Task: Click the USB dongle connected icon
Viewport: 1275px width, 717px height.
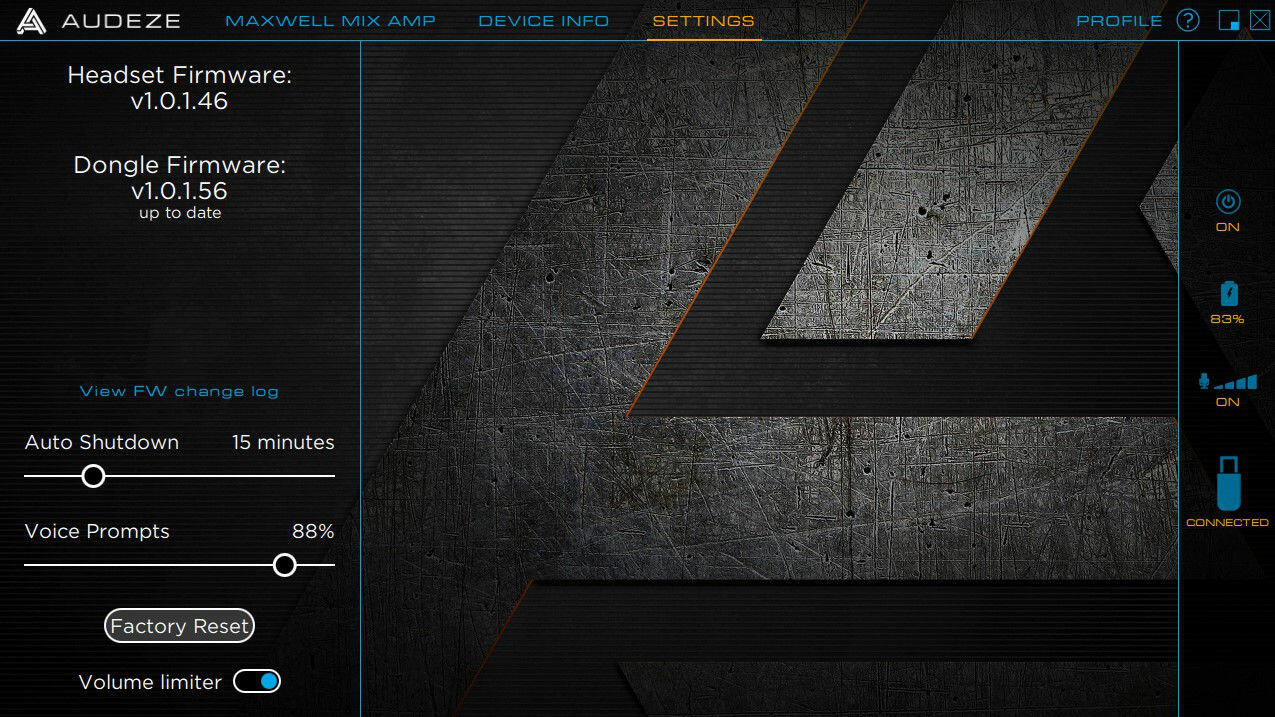Action: pyautogui.click(x=1228, y=483)
